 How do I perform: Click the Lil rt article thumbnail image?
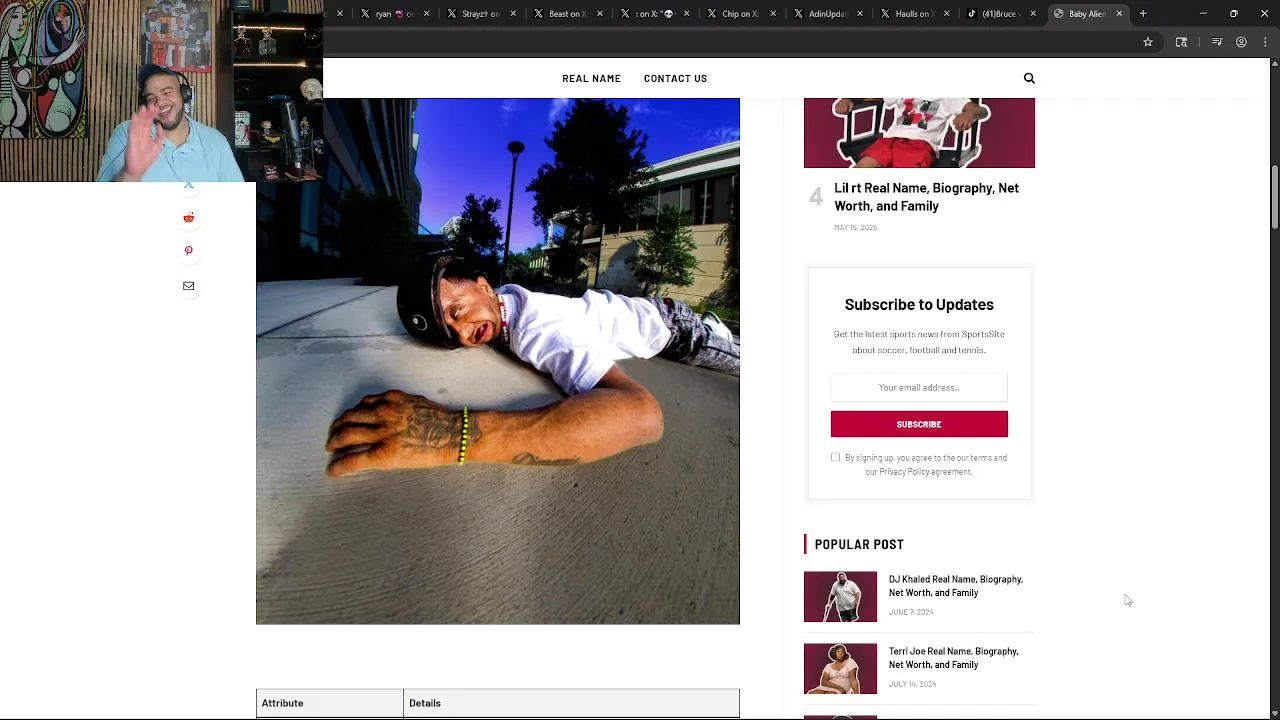919,133
